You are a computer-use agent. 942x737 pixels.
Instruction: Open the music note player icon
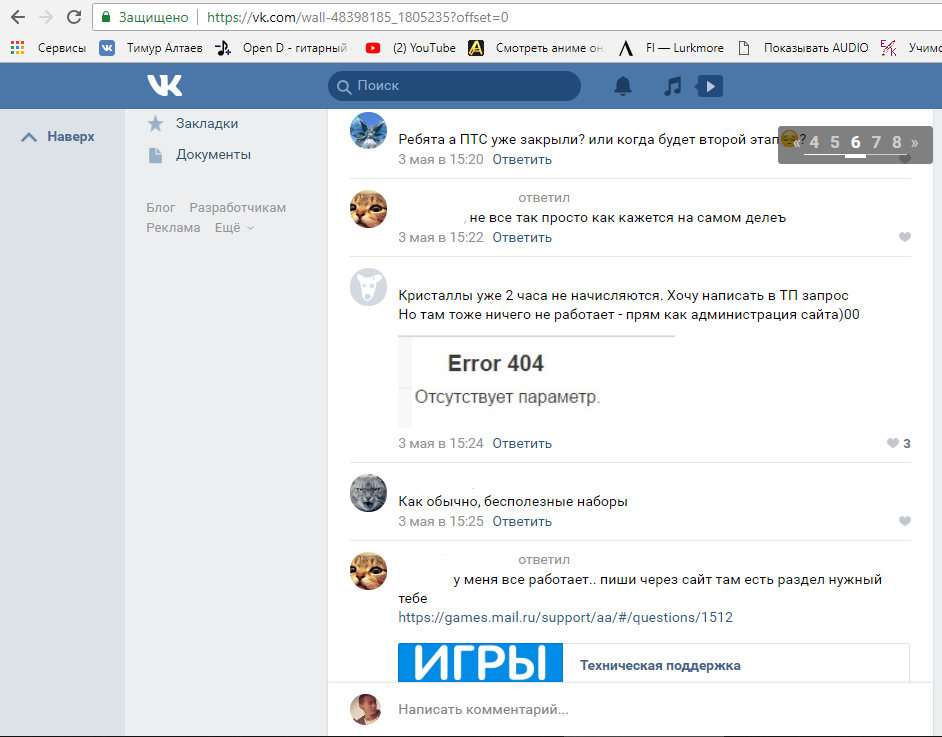click(672, 86)
